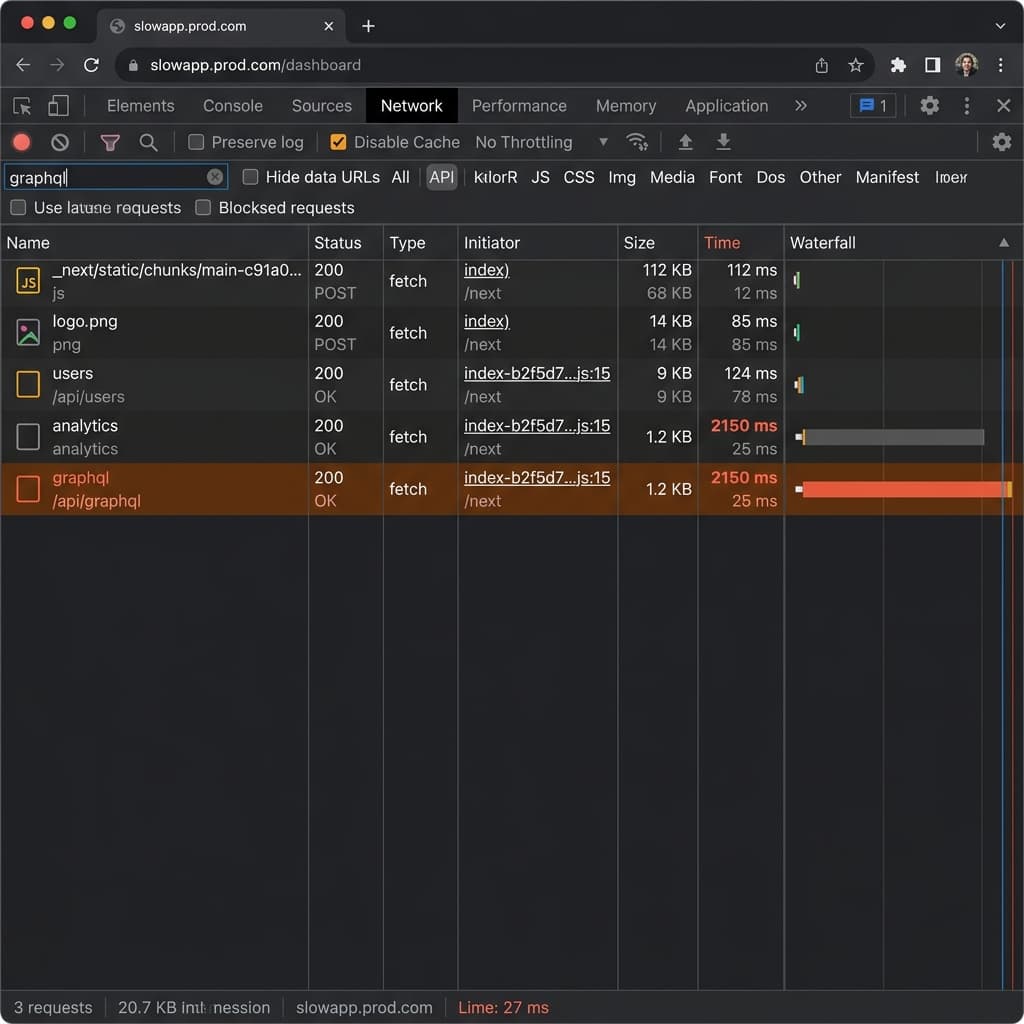Select the main-c91a0 JS chunk request
The height and width of the screenshot is (1024, 1024).
click(512, 281)
